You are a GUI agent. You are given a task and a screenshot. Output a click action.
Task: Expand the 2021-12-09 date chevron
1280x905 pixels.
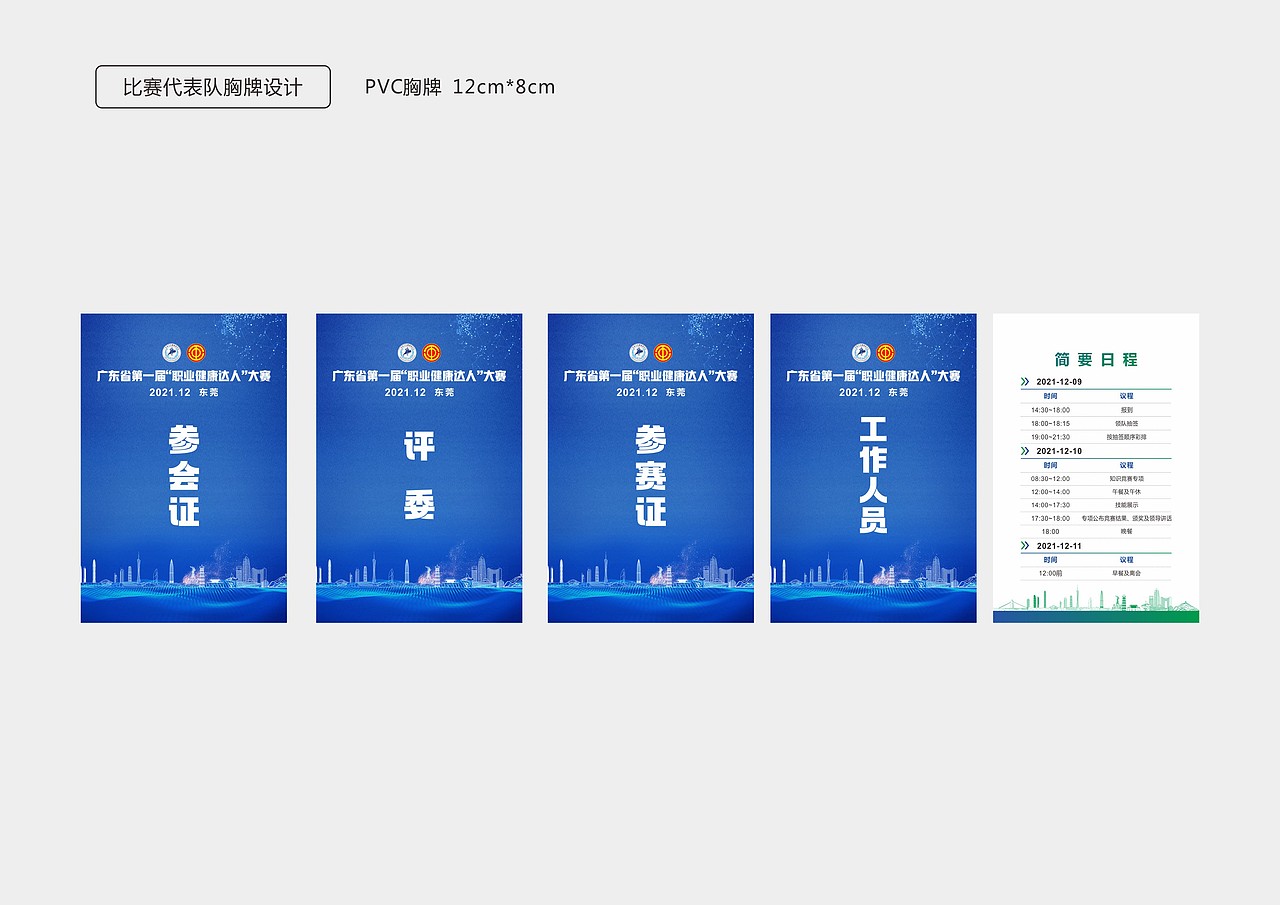pyautogui.click(x=1025, y=382)
